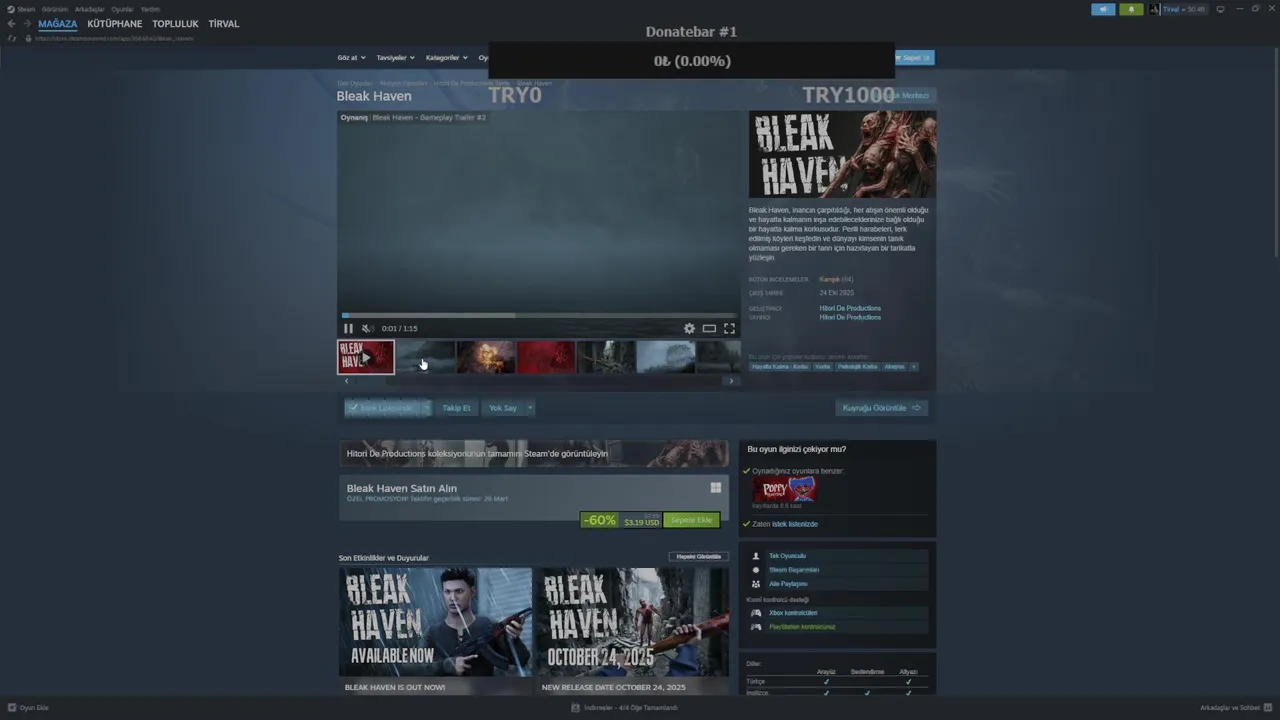Open the Arkadaşlar menu
Viewport: 1280px width, 720px height.
click(x=89, y=9)
